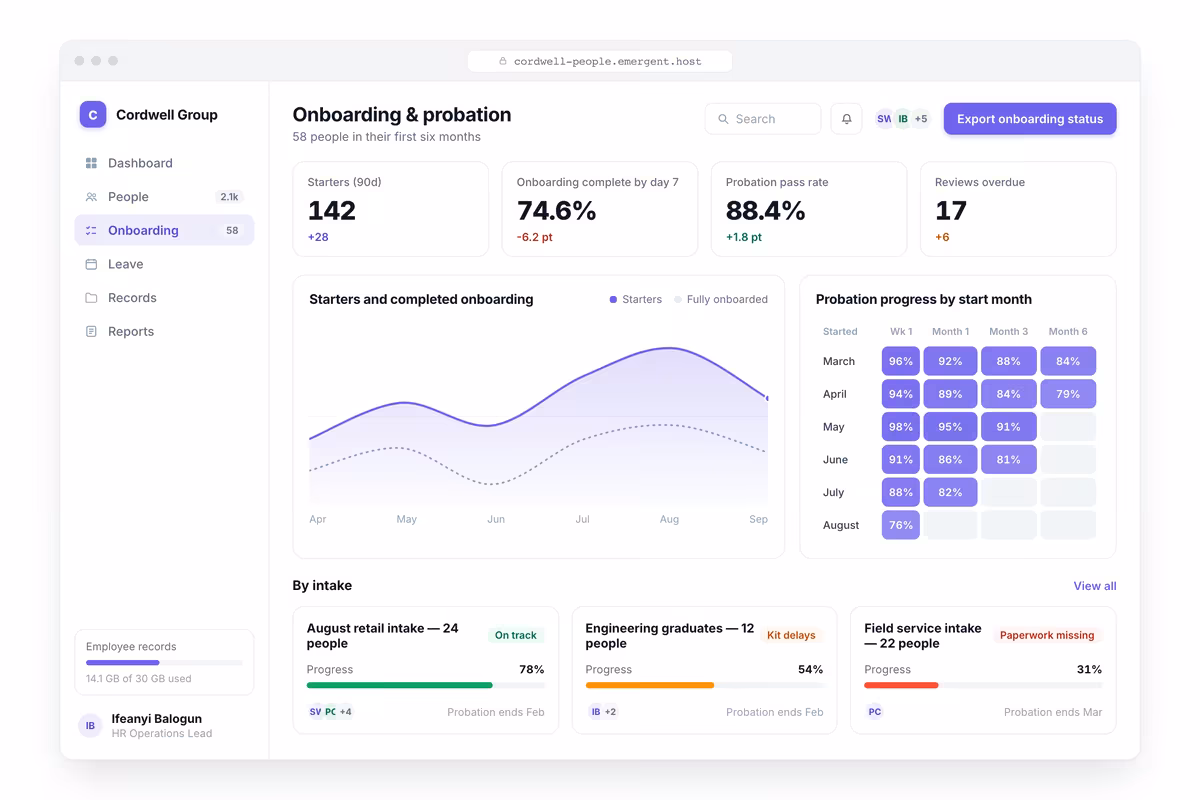Click the Aug label on chart axis

pos(669,519)
